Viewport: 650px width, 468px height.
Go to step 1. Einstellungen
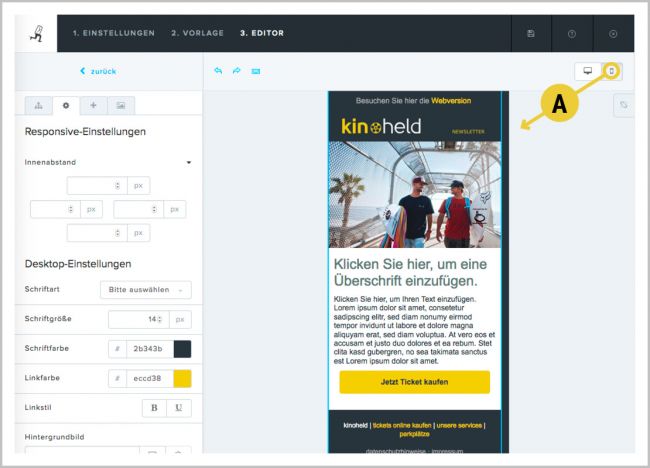click(113, 33)
